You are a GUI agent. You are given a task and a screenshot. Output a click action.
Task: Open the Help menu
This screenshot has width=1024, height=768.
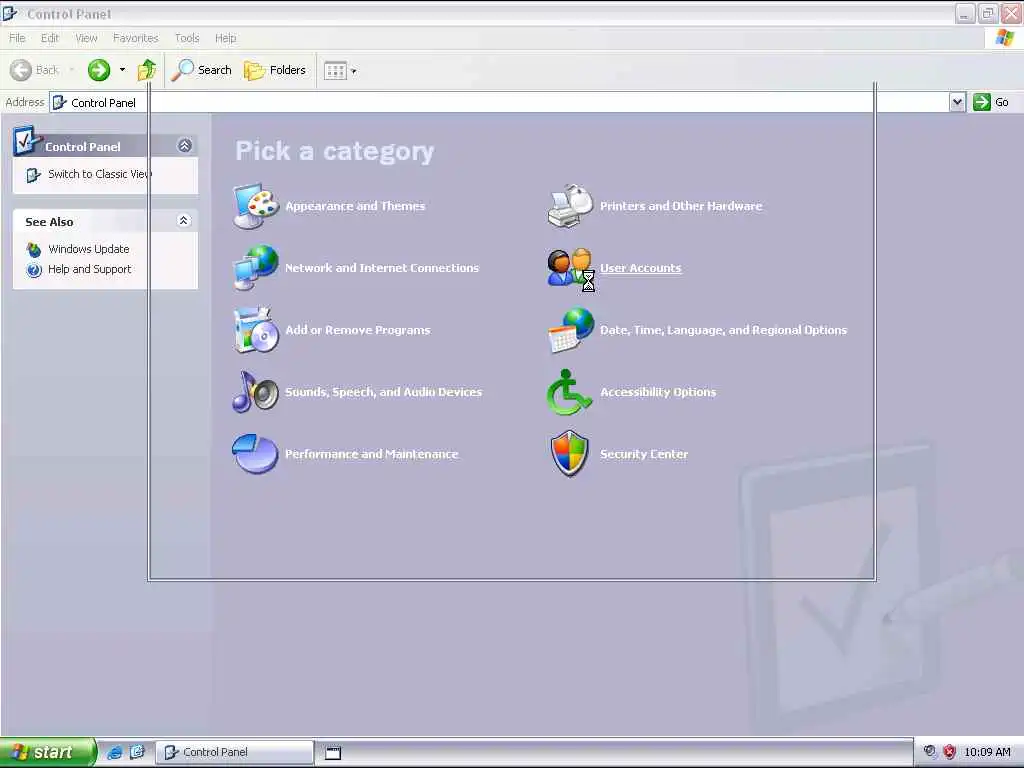point(225,38)
